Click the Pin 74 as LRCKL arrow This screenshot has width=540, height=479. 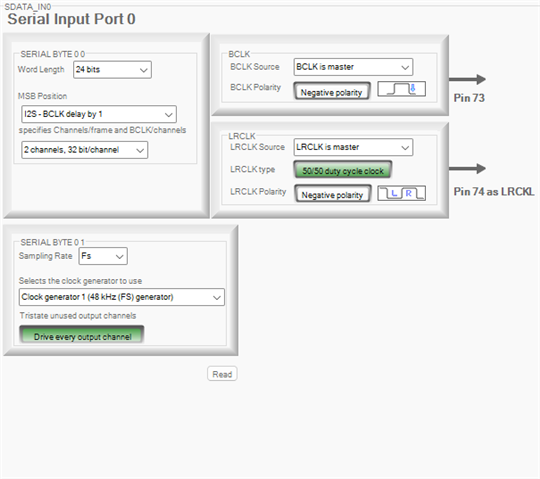(x=467, y=168)
